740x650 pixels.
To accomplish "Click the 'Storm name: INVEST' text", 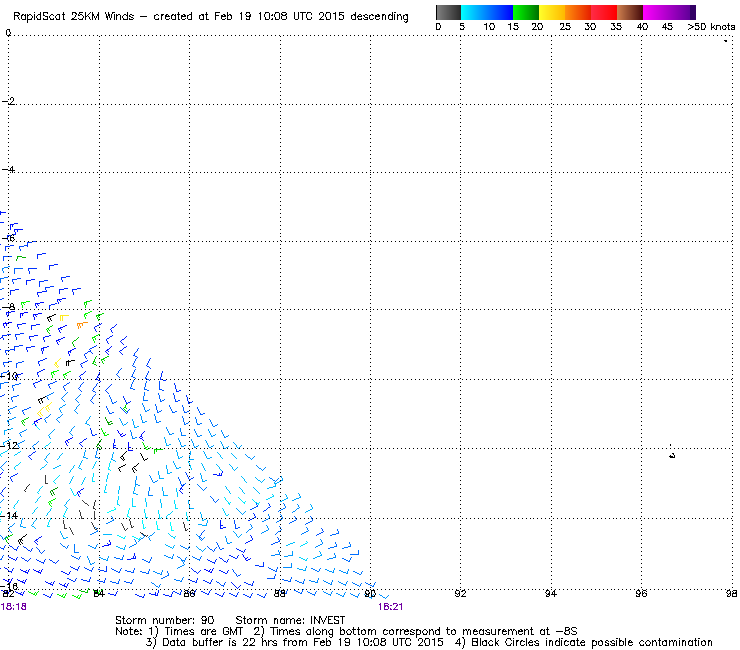I will [x=290, y=620].
